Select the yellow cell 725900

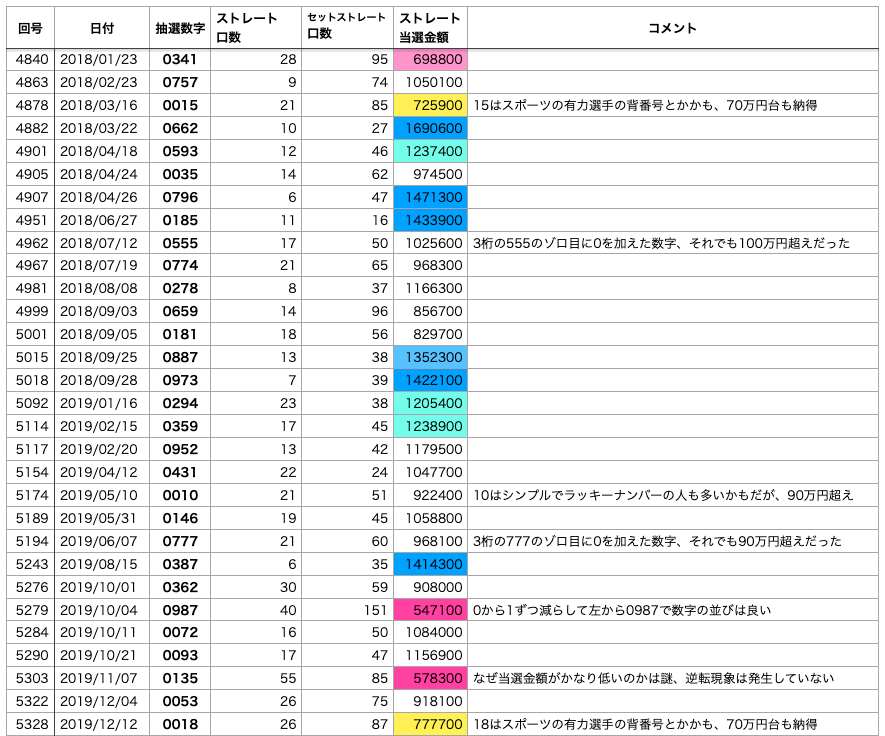(430, 106)
